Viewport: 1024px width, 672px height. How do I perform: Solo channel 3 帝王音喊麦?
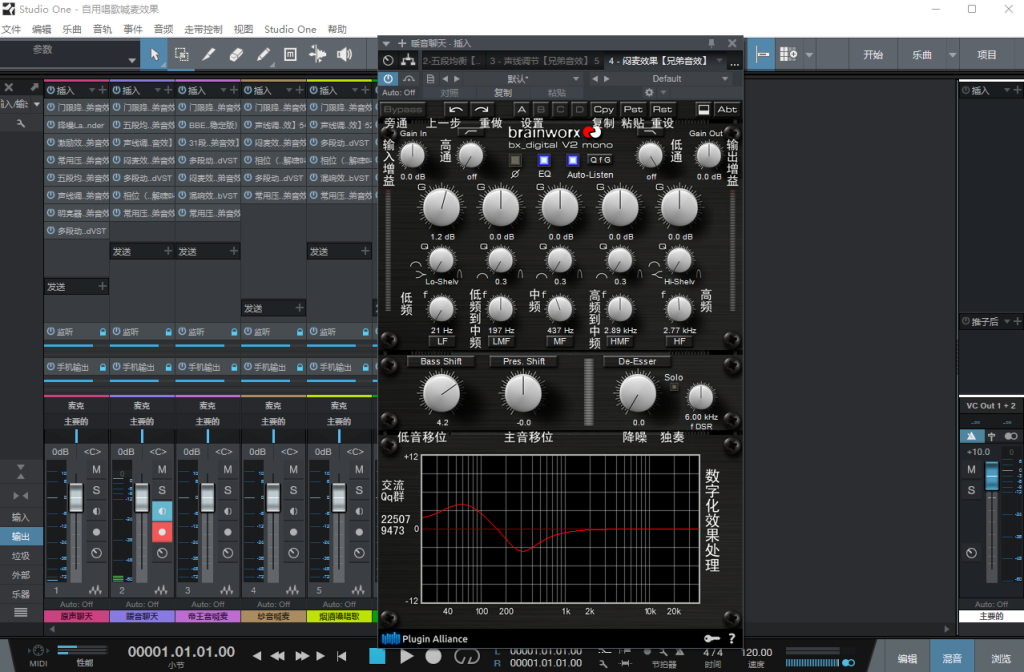(x=227, y=490)
